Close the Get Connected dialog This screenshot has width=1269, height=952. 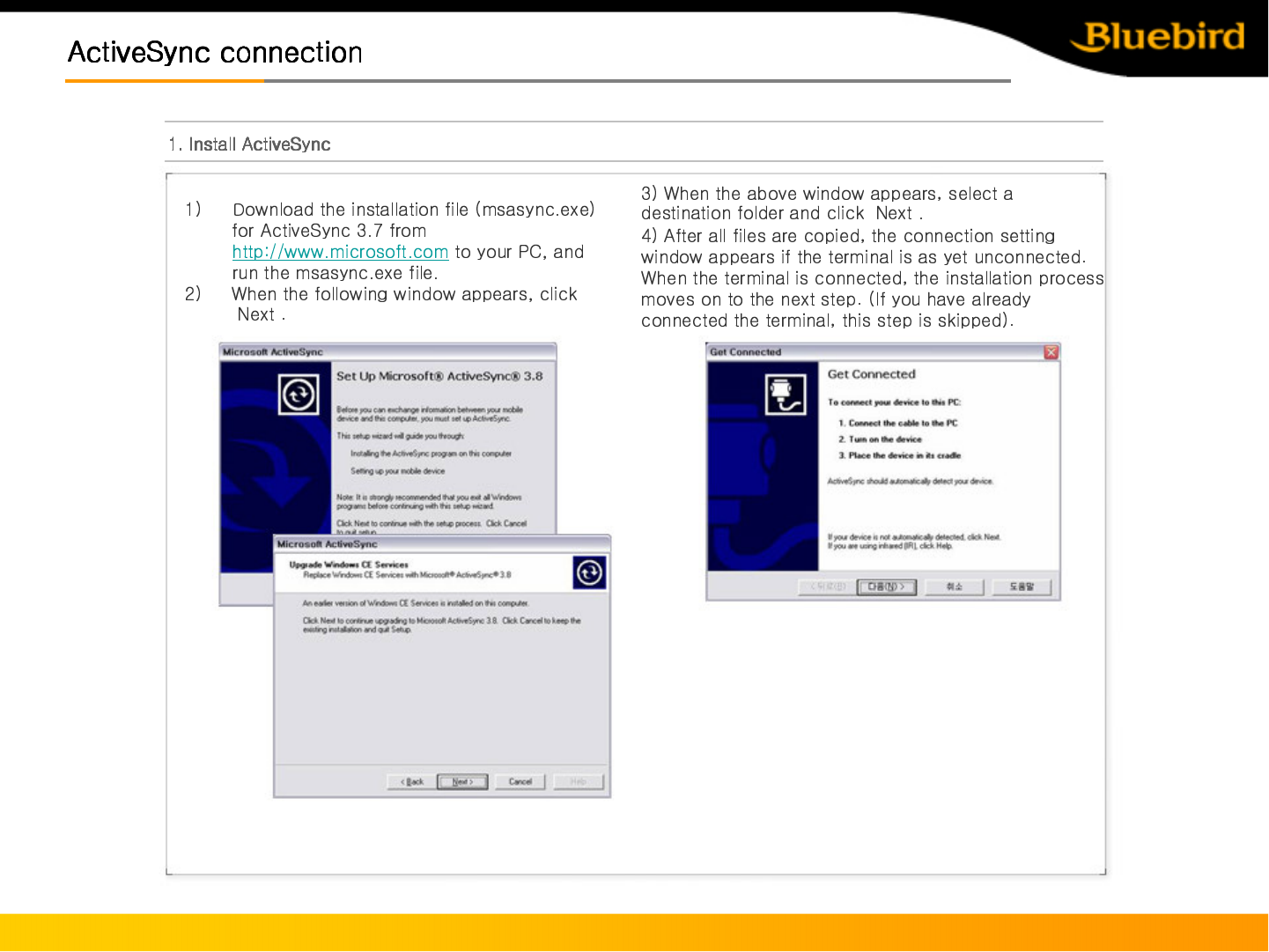[1051, 352]
